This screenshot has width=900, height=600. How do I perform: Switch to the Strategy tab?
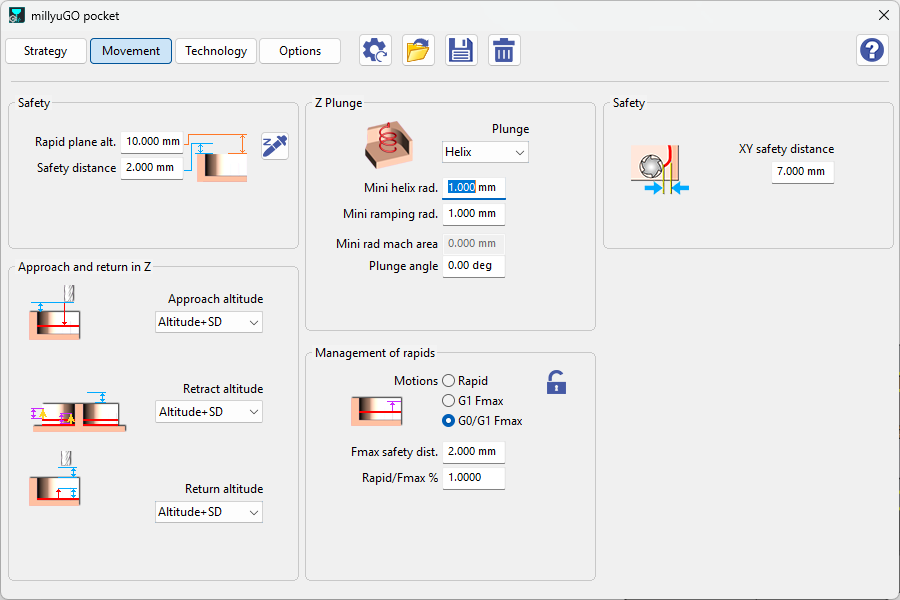pos(46,51)
